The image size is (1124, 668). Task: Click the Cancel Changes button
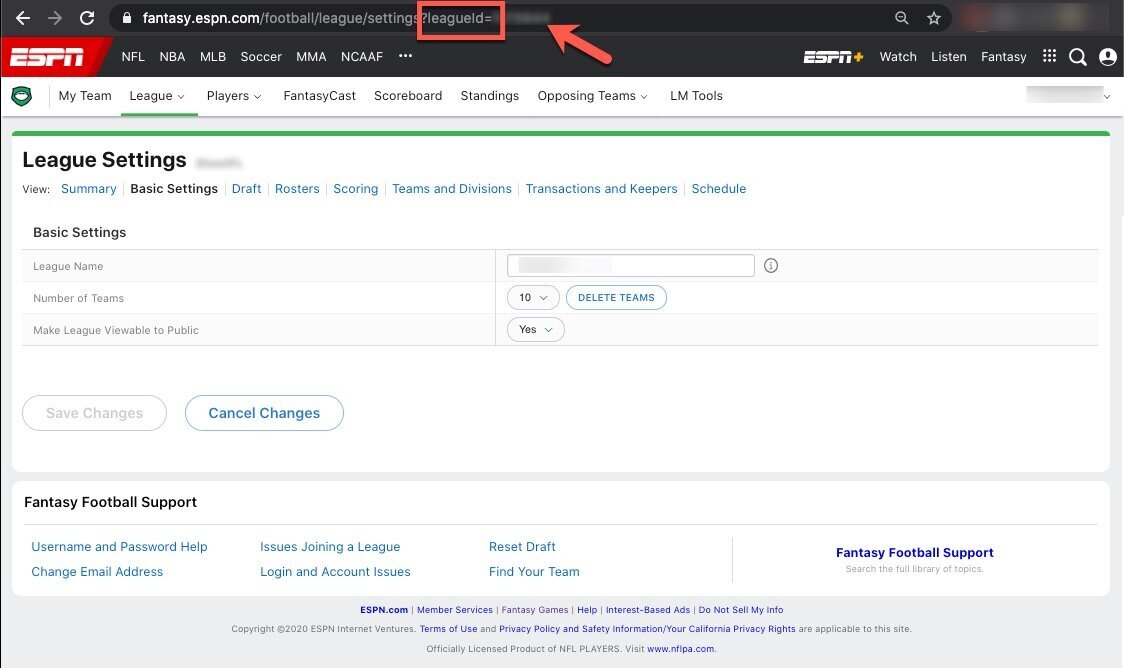click(x=264, y=413)
